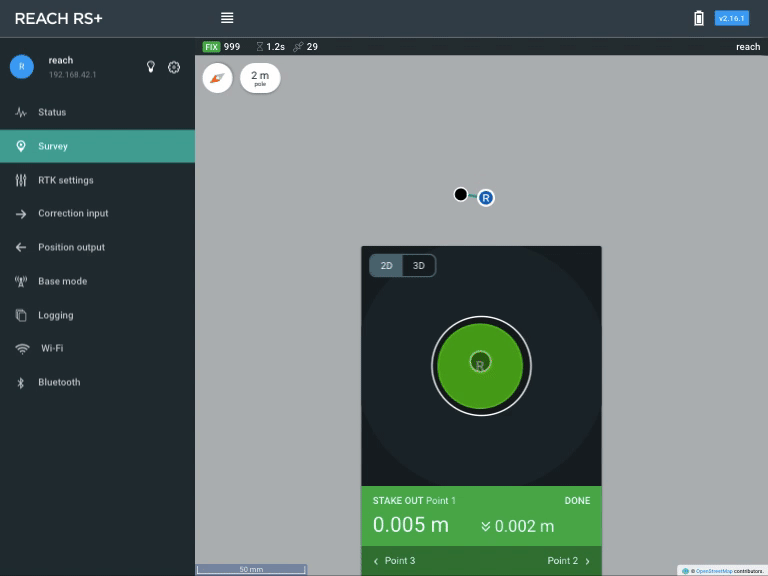Image resolution: width=768 pixels, height=576 pixels.
Task: Click the compass orientation button on map
Action: [217, 78]
